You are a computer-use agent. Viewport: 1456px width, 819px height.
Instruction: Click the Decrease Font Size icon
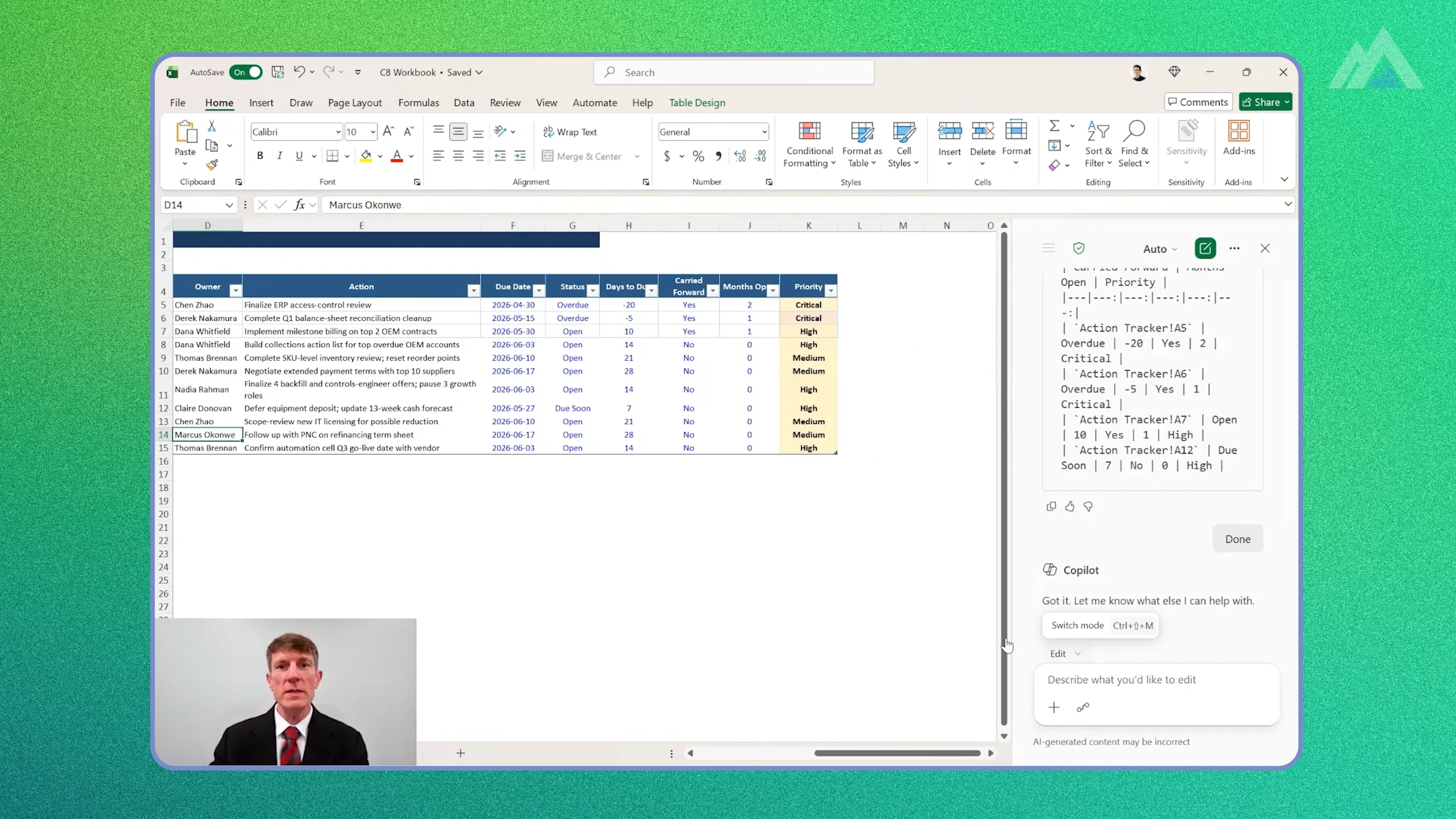point(409,132)
